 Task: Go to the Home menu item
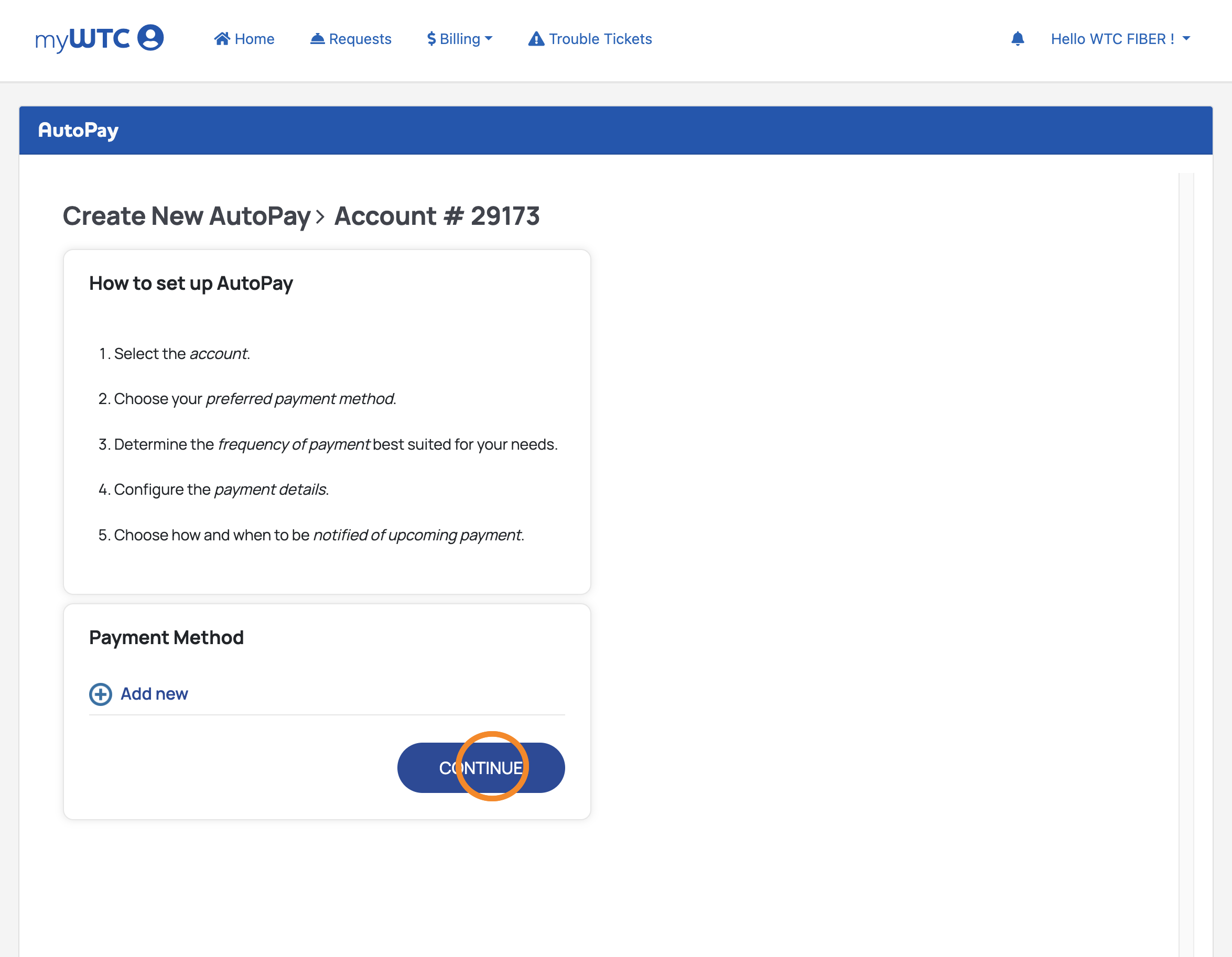[254, 38]
